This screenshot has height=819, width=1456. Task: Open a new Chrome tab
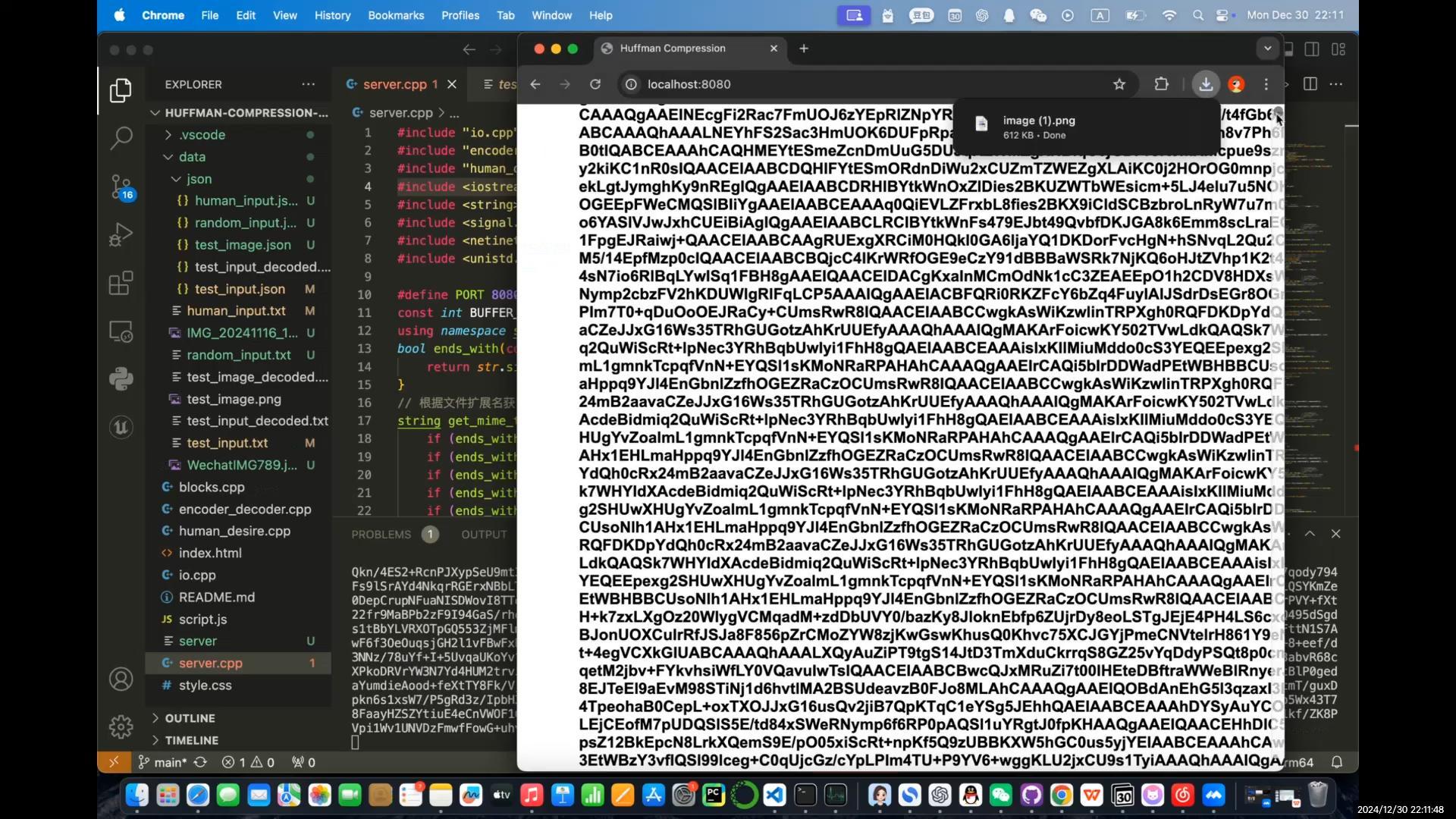click(x=804, y=49)
